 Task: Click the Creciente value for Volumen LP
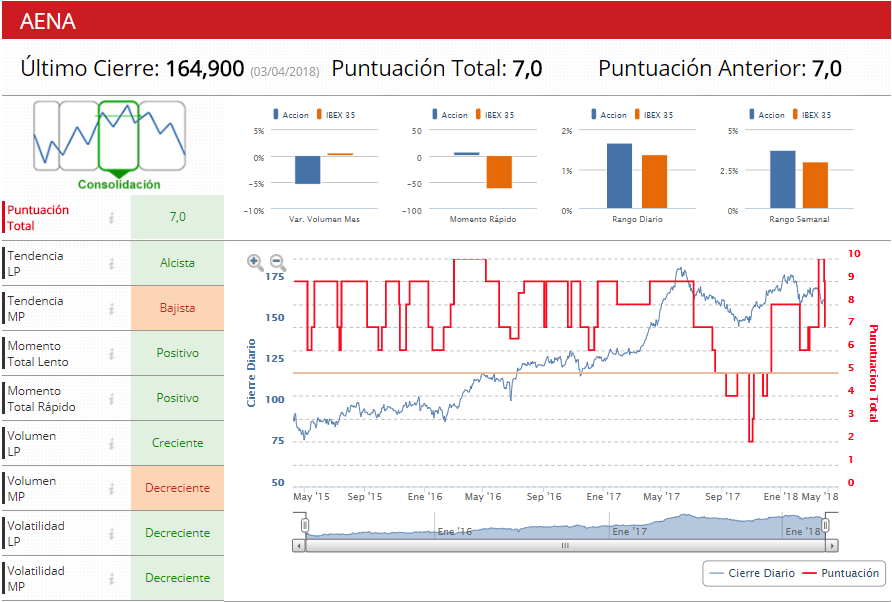[x=177, y=443]
